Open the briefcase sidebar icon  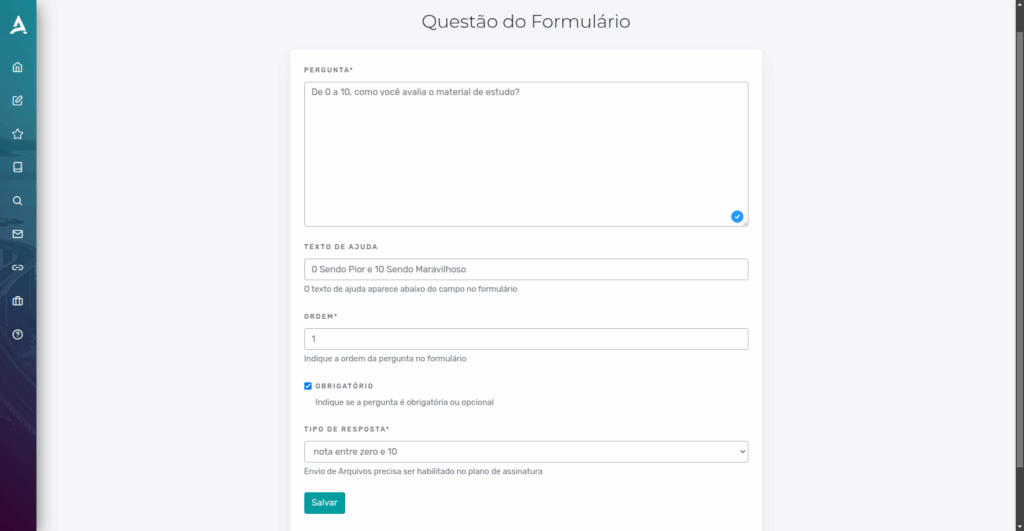18,301
